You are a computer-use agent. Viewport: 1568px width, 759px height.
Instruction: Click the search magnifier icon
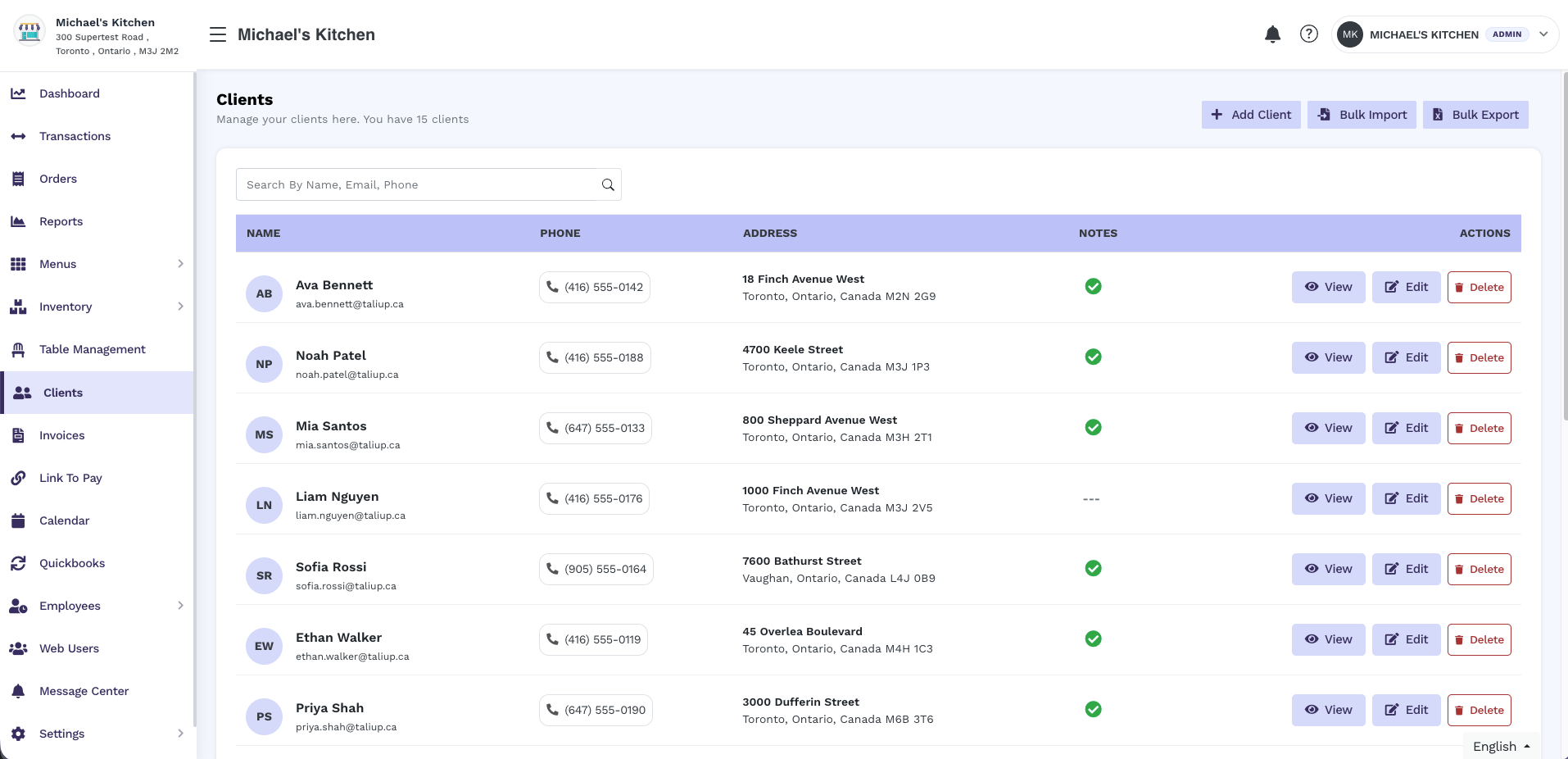608,184
